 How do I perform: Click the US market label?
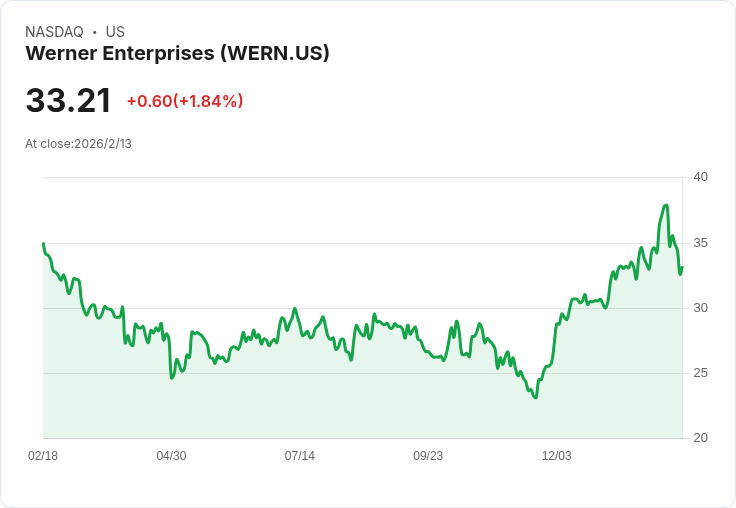115,32
